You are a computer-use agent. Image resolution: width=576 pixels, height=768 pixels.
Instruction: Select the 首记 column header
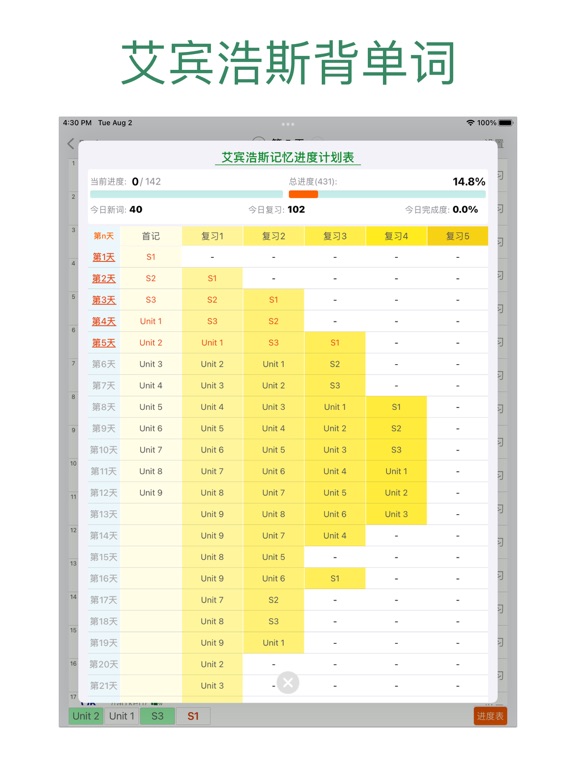(151, 236)
